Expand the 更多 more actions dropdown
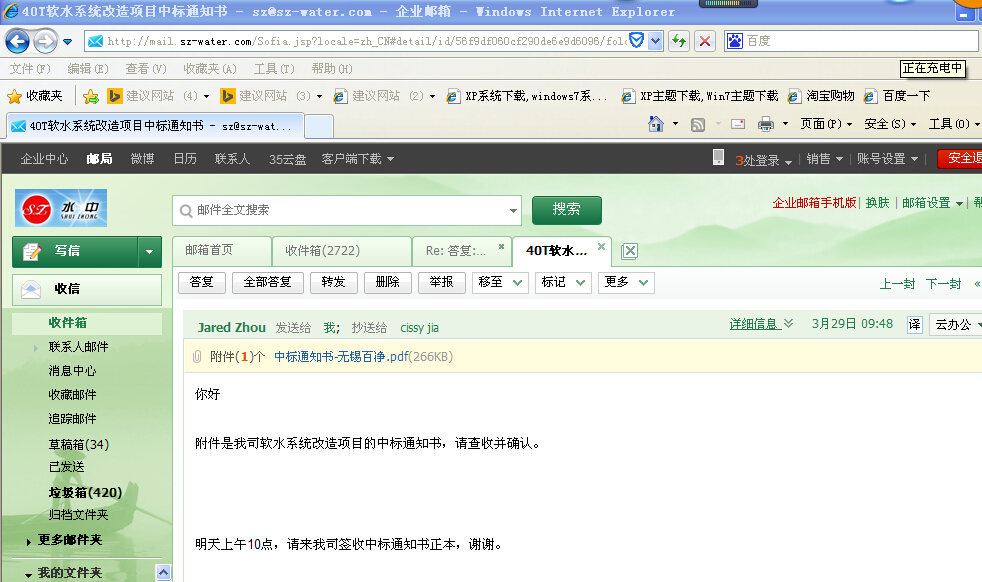The width and height of the screenshot is (982, 582). click(626, 282)
